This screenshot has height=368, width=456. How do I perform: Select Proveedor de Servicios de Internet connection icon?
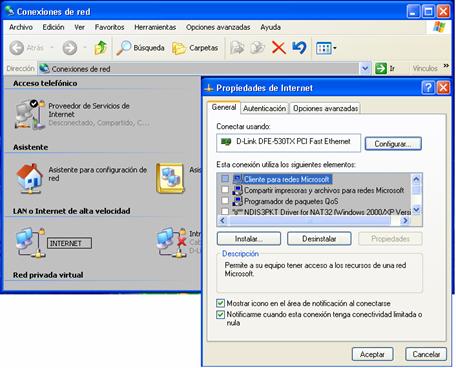tap(30, 114)
